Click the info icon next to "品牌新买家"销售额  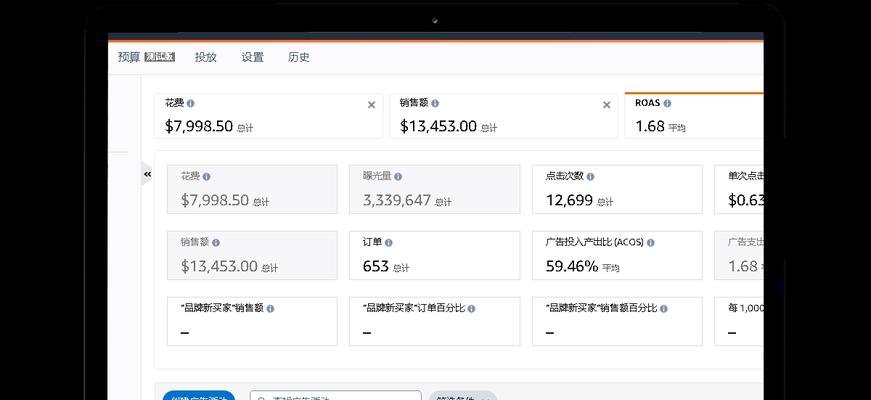click(270, 308)
